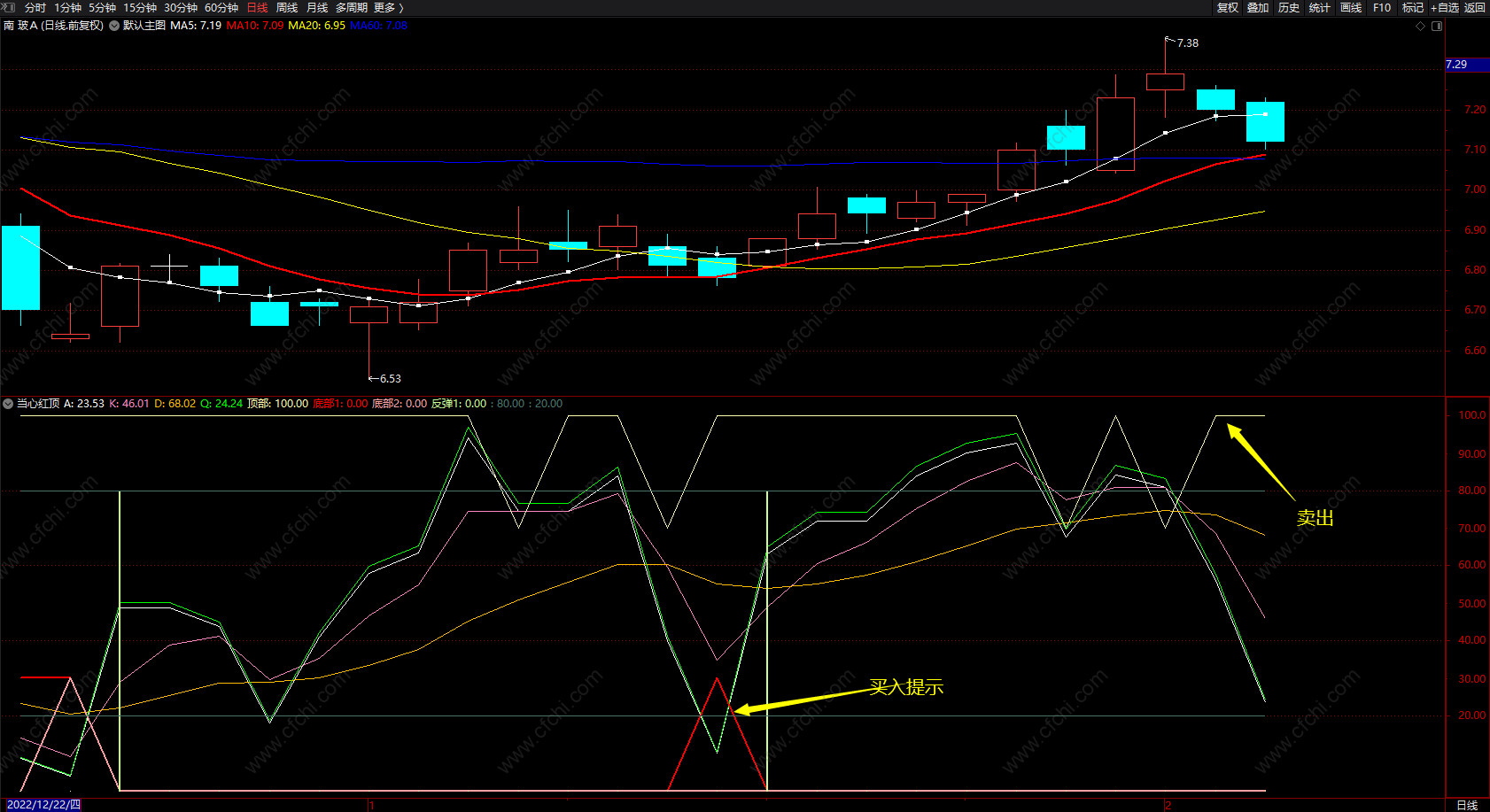Image resolution: width=1490 pixels, height=812 pixels.
Task: Click the MA10: 7.09 indicator value
Action: [255, 26]
